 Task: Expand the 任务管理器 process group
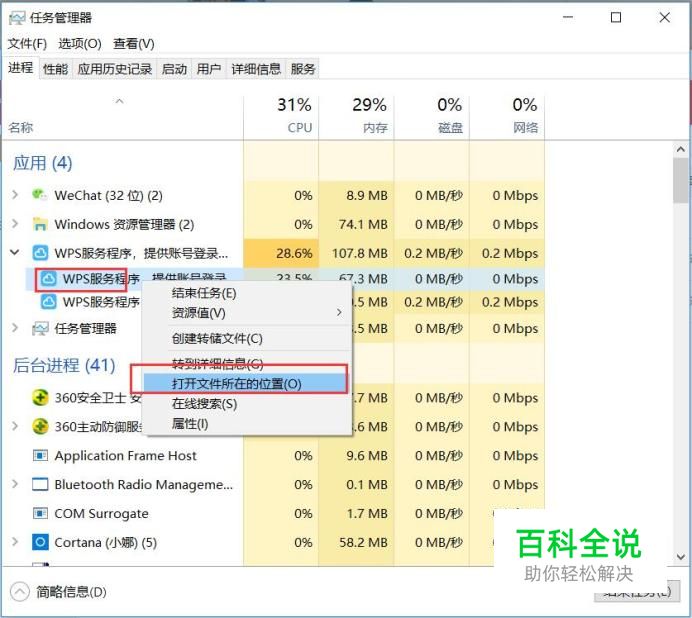pyautogui.click(x=15, y=328)
